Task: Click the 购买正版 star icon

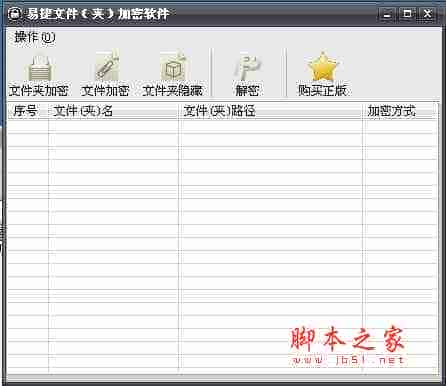Action: pos(322,67)
